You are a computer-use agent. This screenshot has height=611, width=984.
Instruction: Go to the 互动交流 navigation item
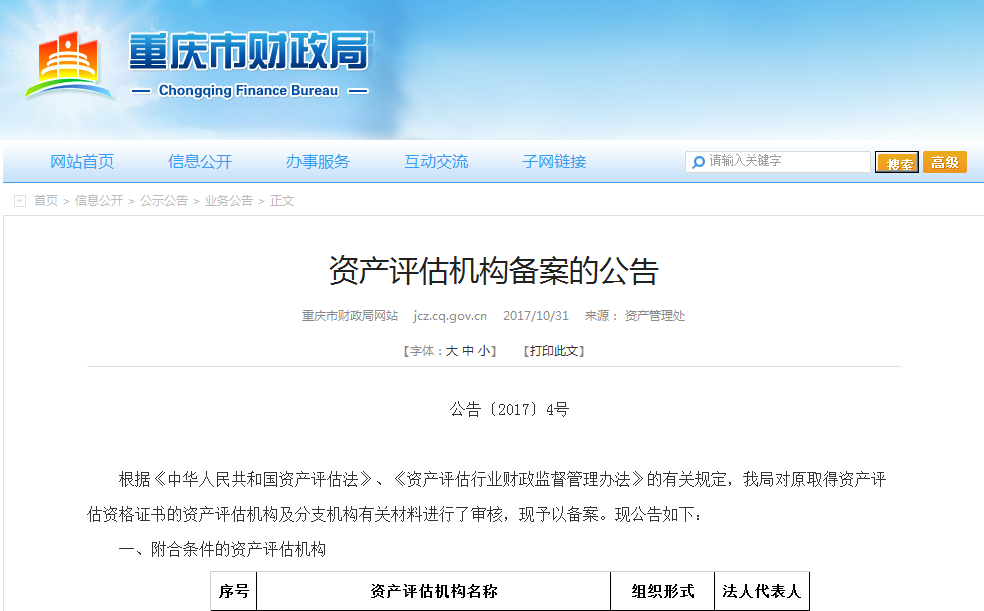click(x=436, y=162)
